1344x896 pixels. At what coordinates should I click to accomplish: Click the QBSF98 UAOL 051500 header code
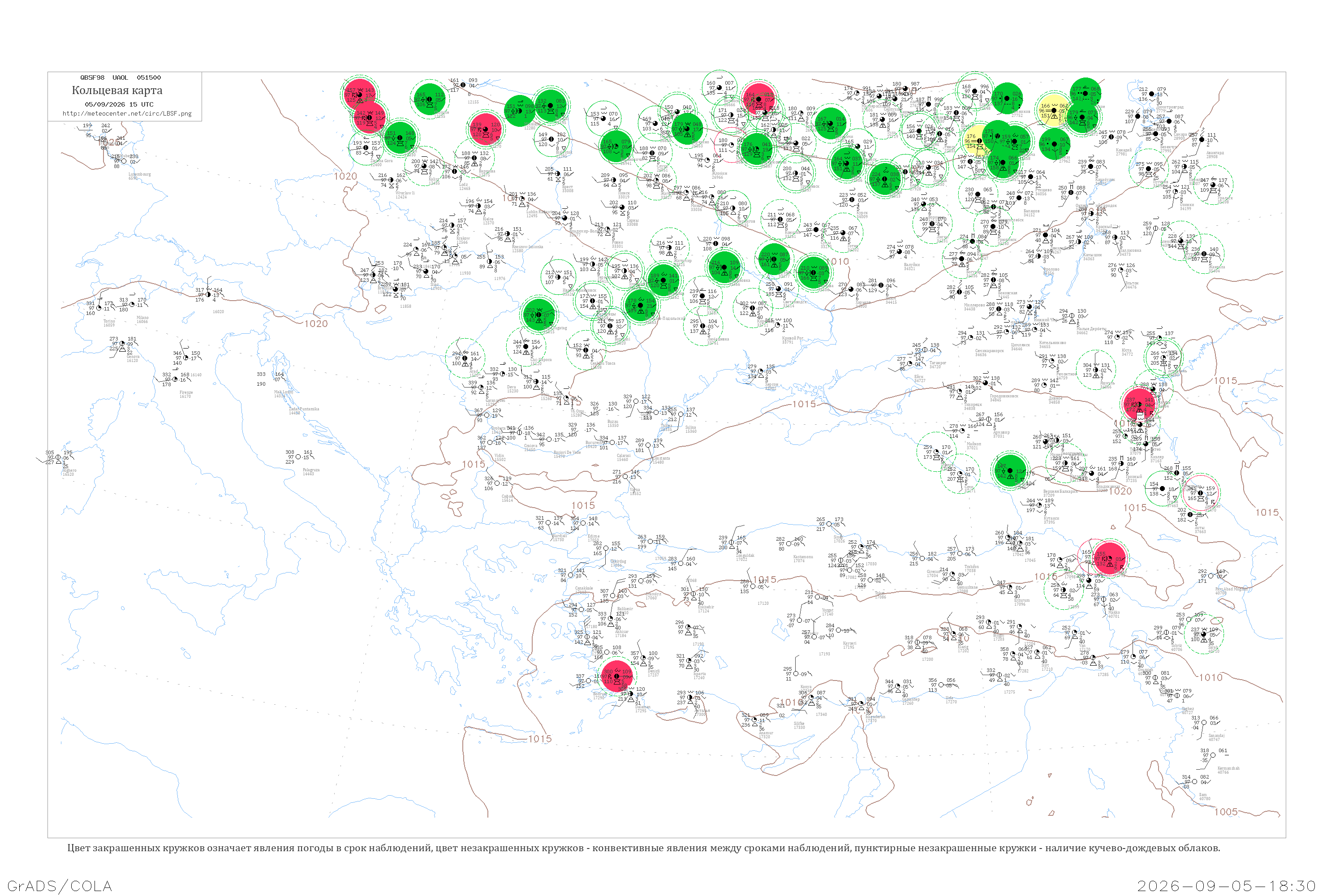(121, 78)
